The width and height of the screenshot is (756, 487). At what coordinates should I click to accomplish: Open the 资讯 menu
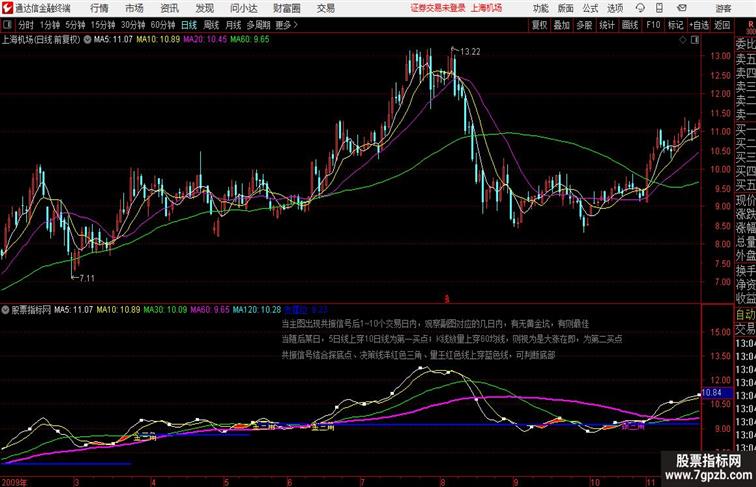tap(169, 8)
